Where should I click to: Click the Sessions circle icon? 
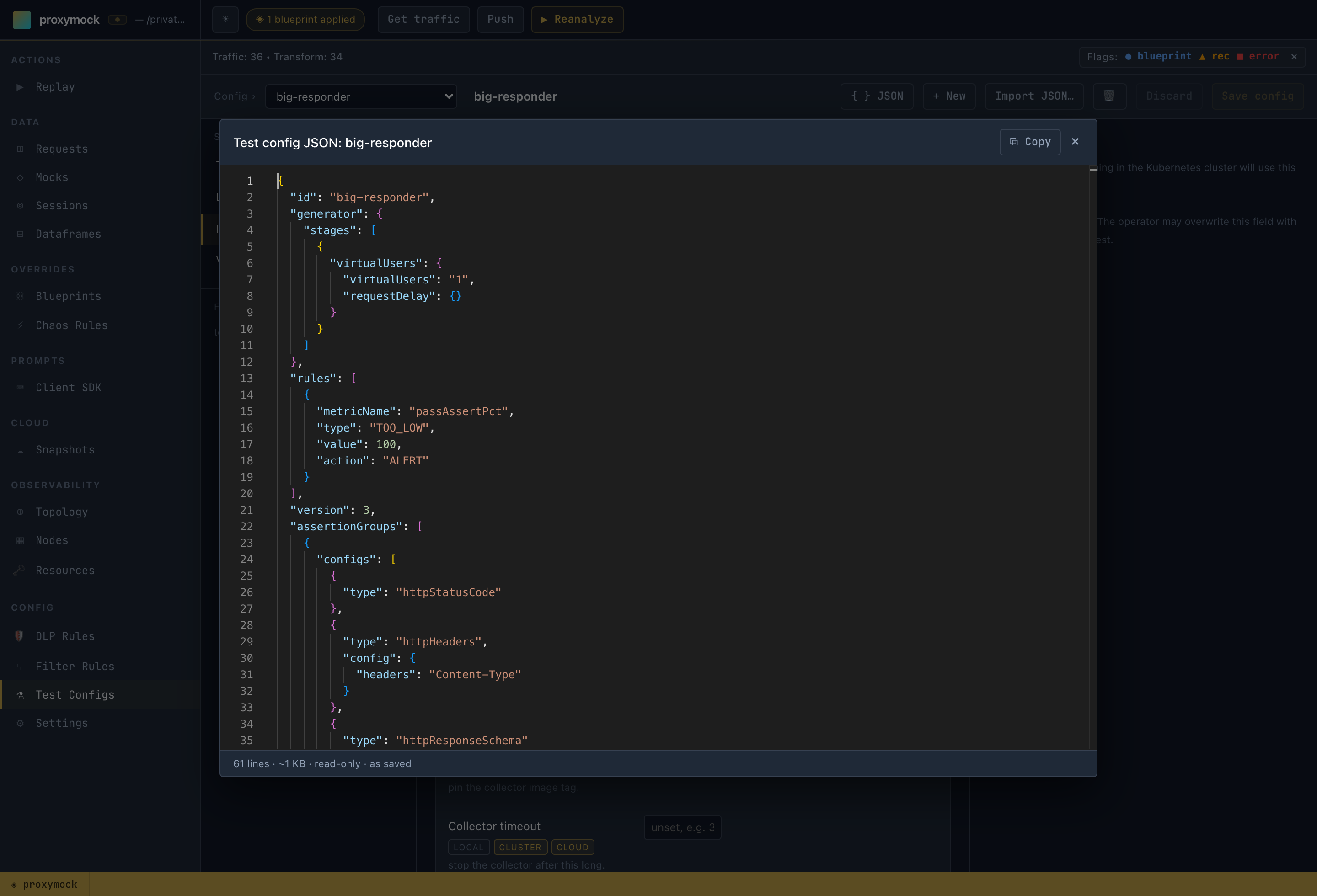[x=20, y=206]
